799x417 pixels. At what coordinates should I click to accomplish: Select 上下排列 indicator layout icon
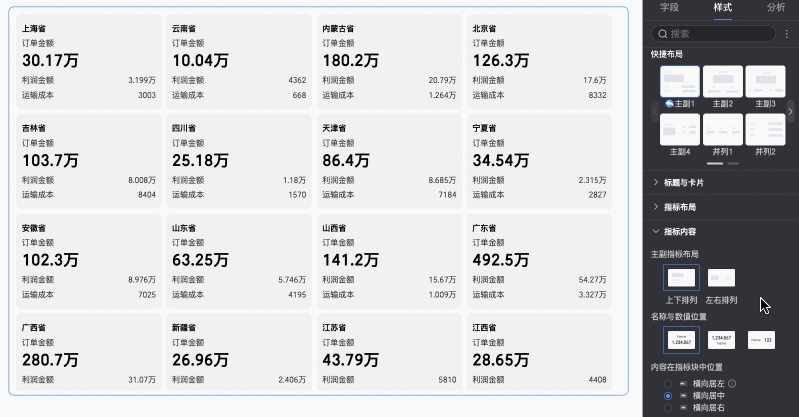click(x=681, y=278)
